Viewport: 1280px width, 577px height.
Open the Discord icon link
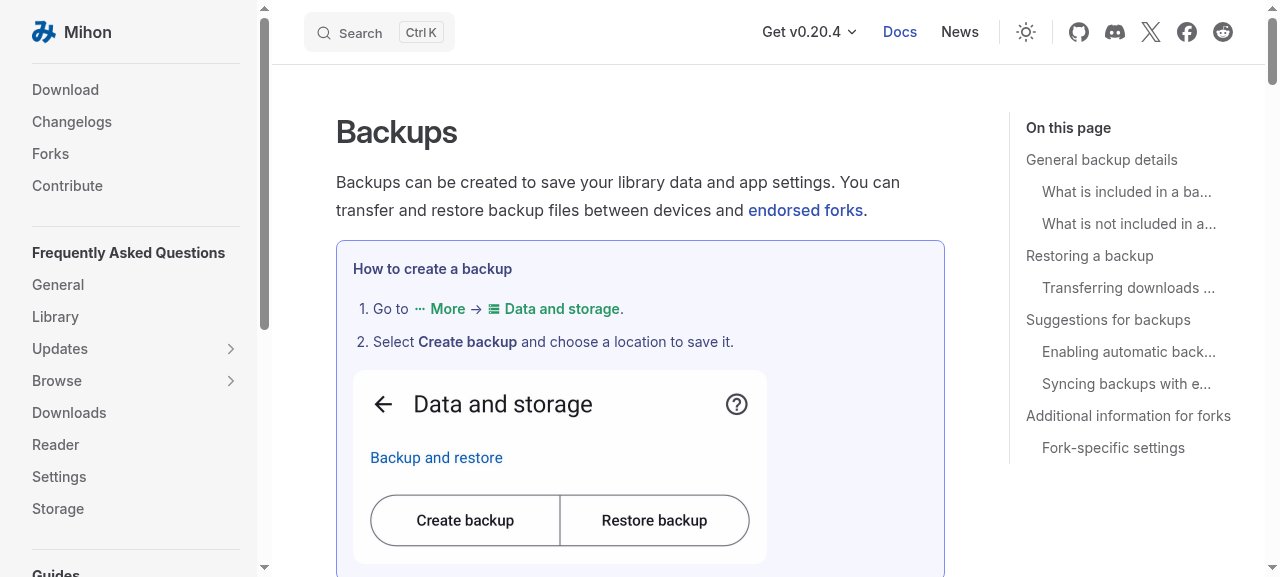(x=1115, y=32)
